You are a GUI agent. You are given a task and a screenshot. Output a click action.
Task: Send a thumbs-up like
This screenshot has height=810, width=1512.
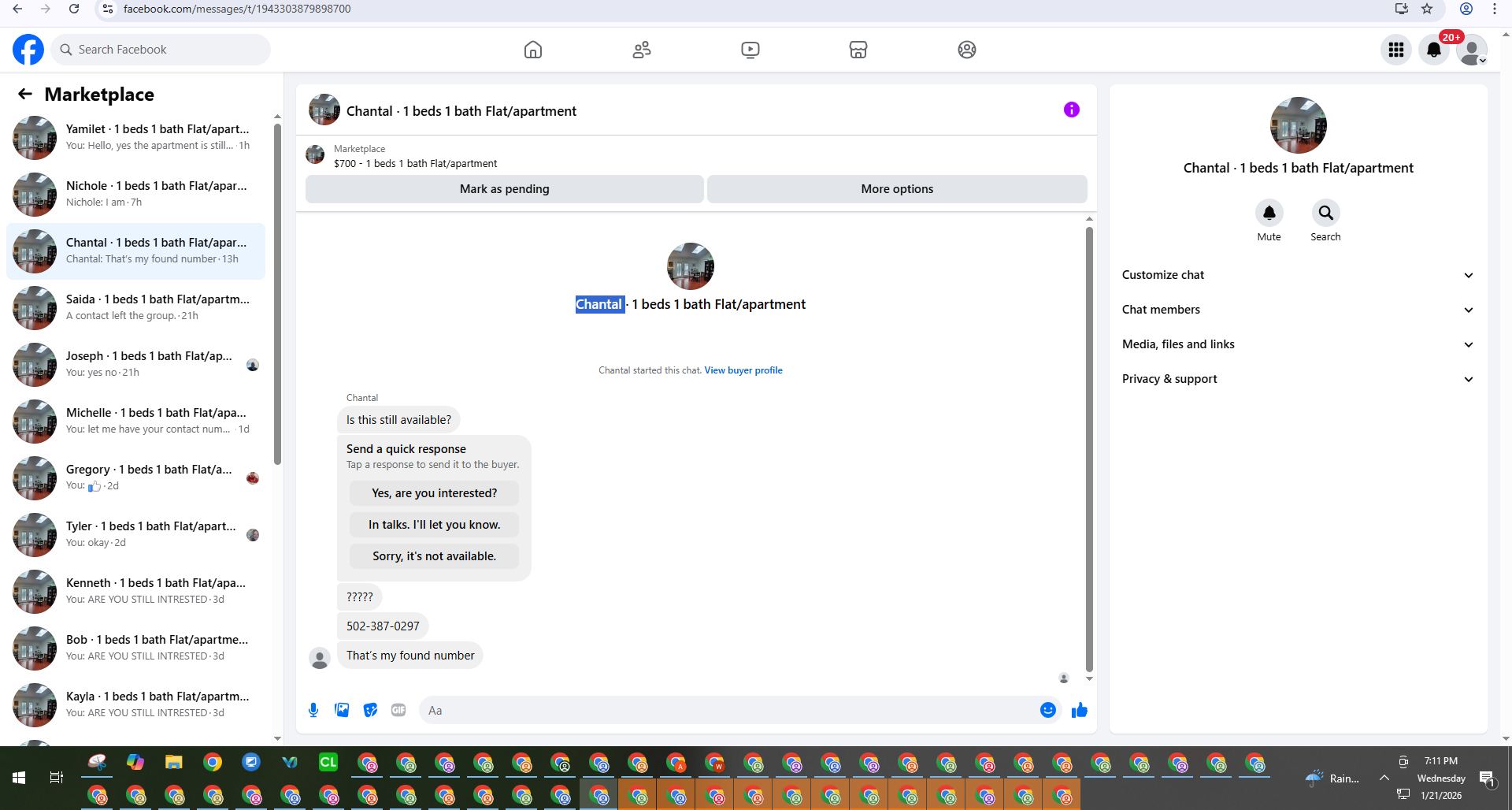click(x=1079, y=710)
